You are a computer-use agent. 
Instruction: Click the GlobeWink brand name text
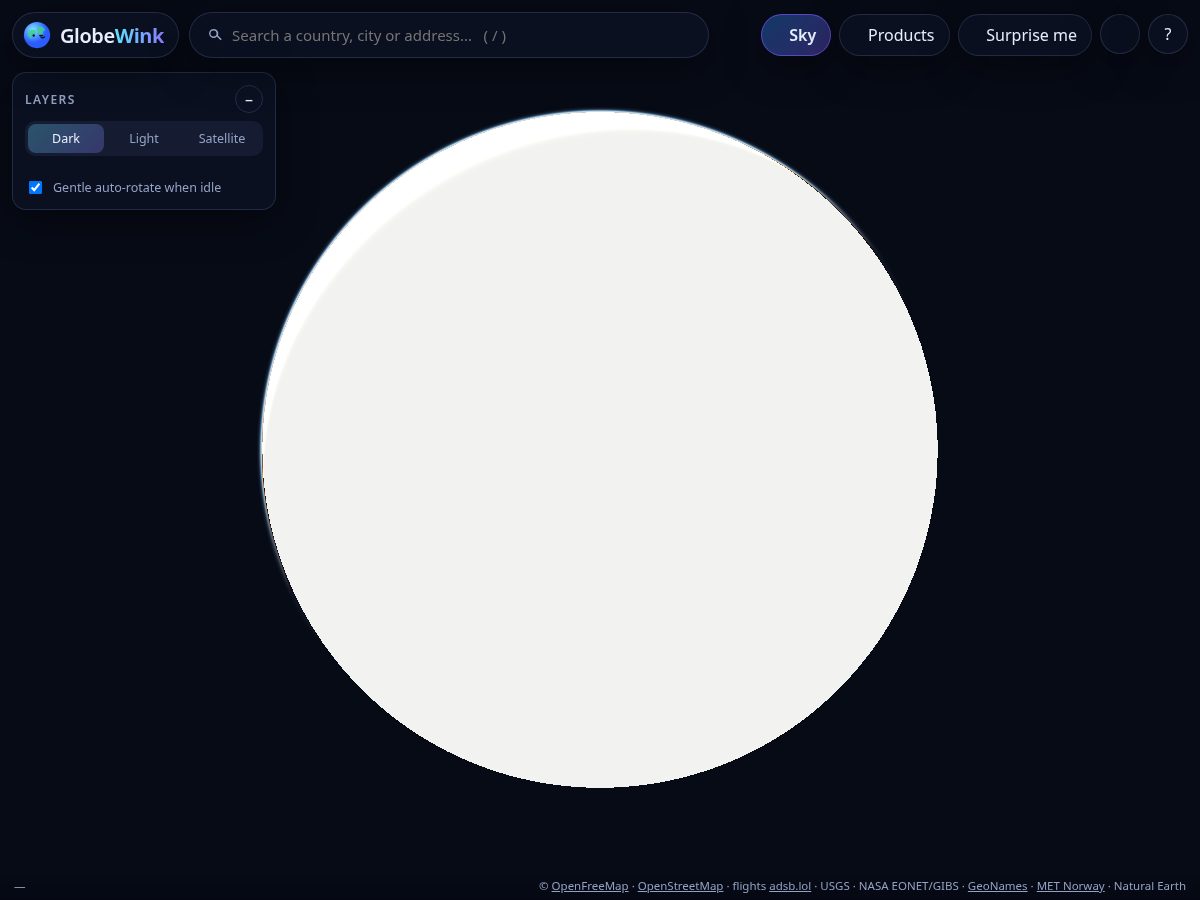(112, 36)
